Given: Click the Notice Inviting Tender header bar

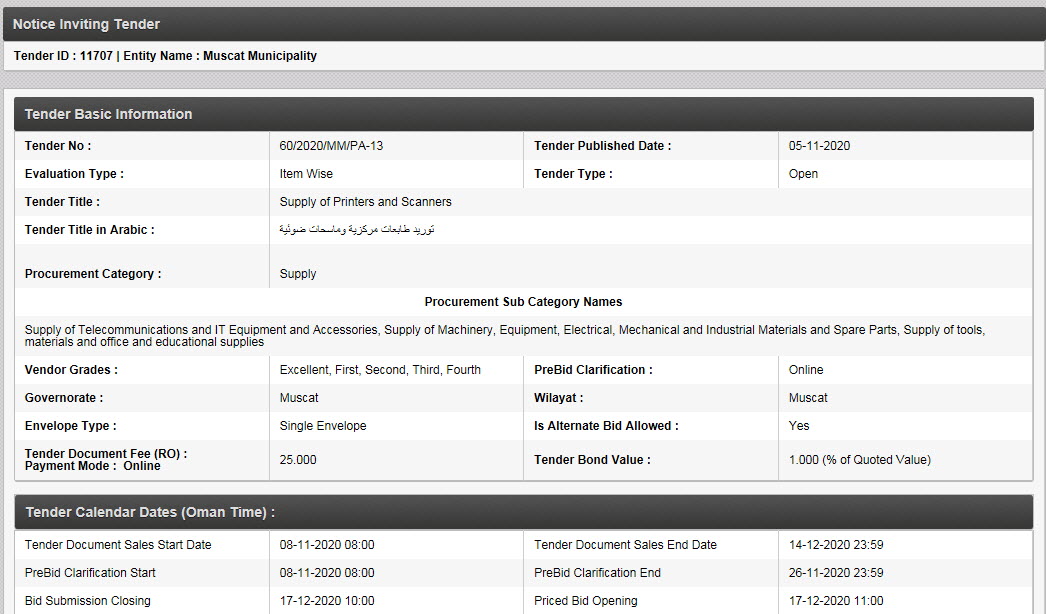Looking at the screenshot, I should (522, 24).
